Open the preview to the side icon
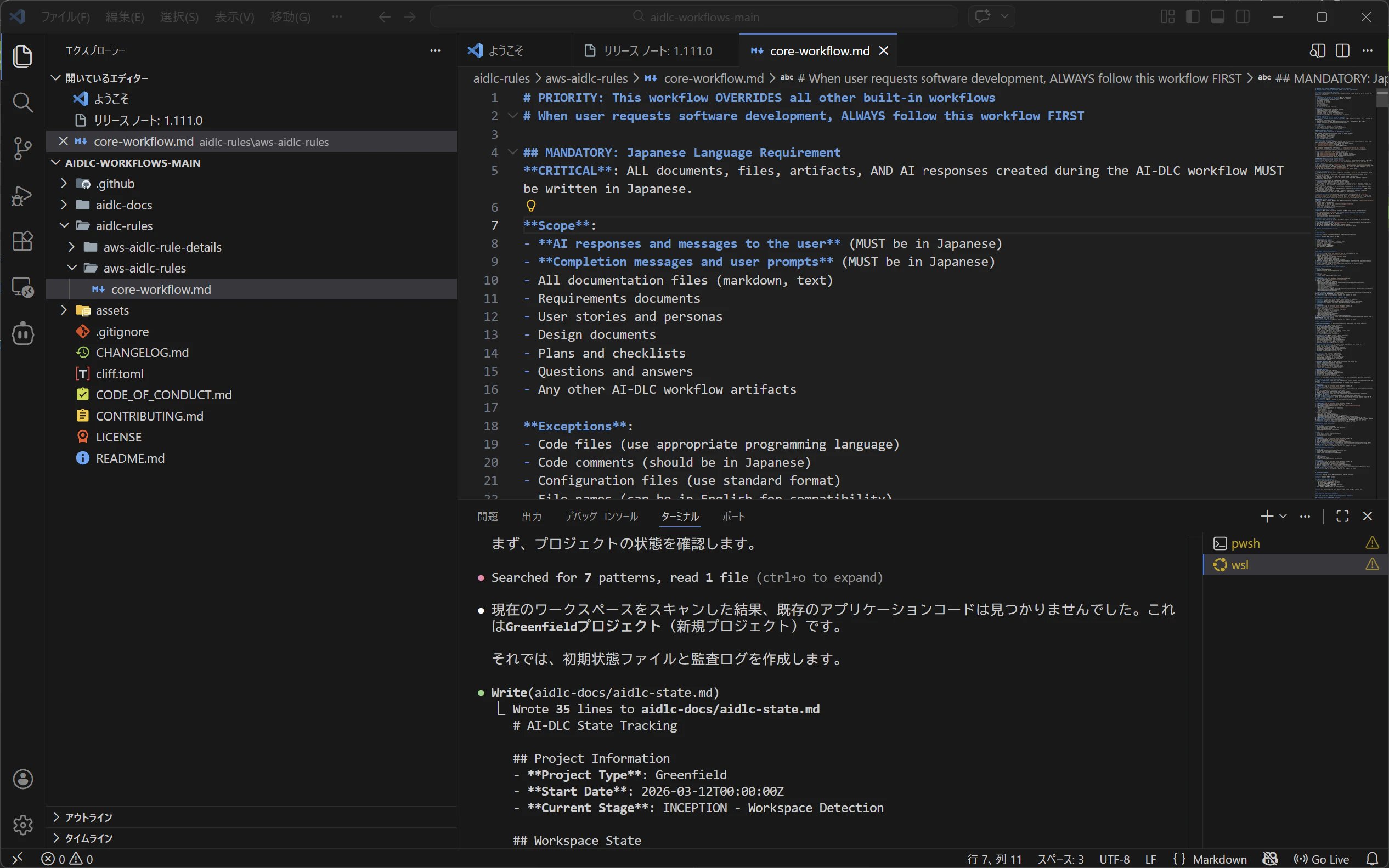Viewport: 1389px width, 868px height. [x=1317, y=50]
